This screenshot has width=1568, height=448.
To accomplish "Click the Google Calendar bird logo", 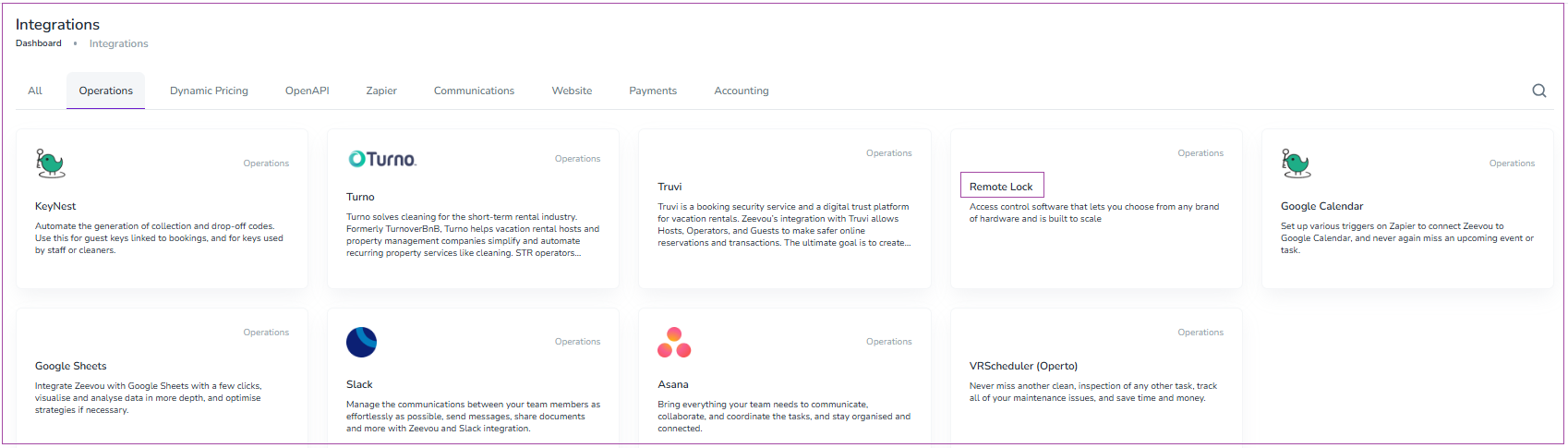I will [x=1296, y=163].
